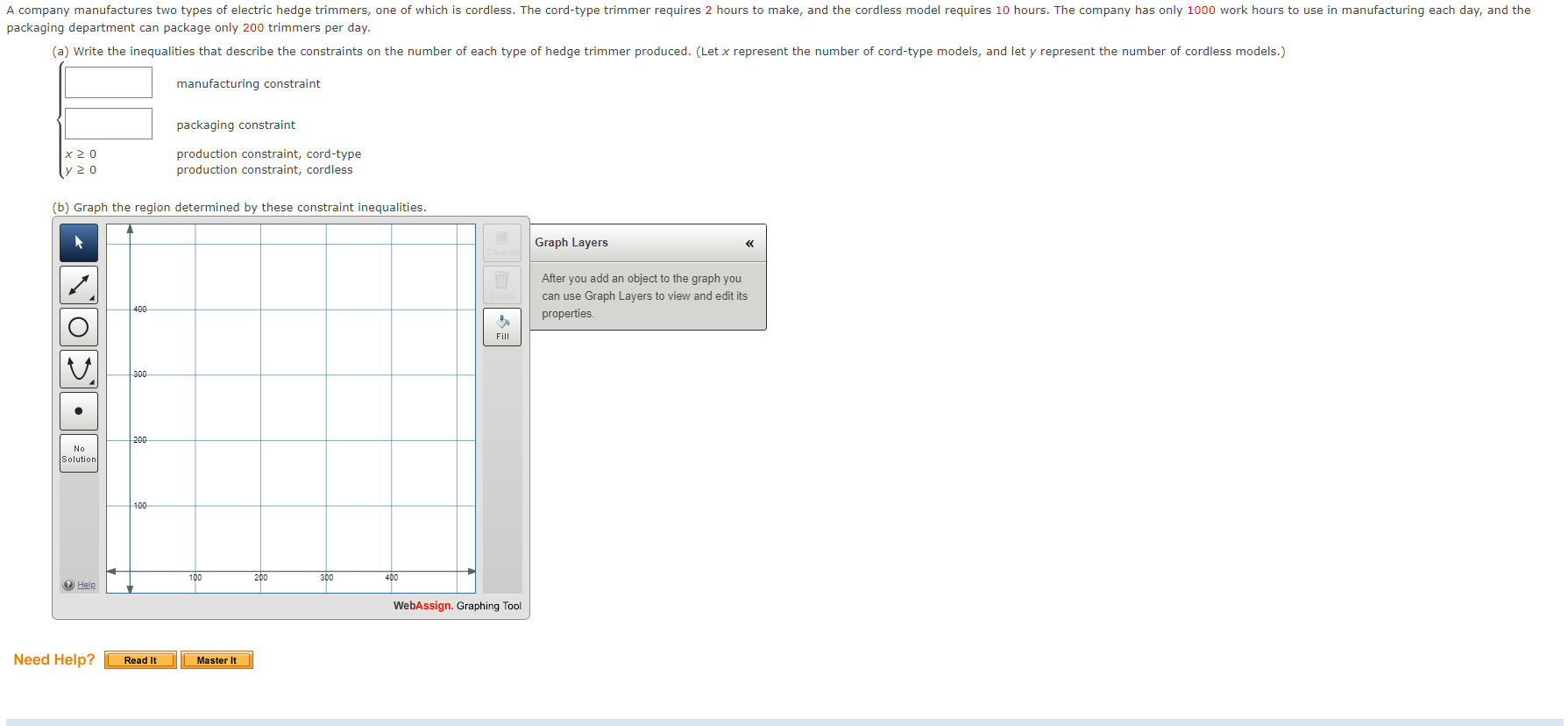Viewport: 1568px width, 726px height.
Task: Activate the Fill tool
Action: coord(502,327)
